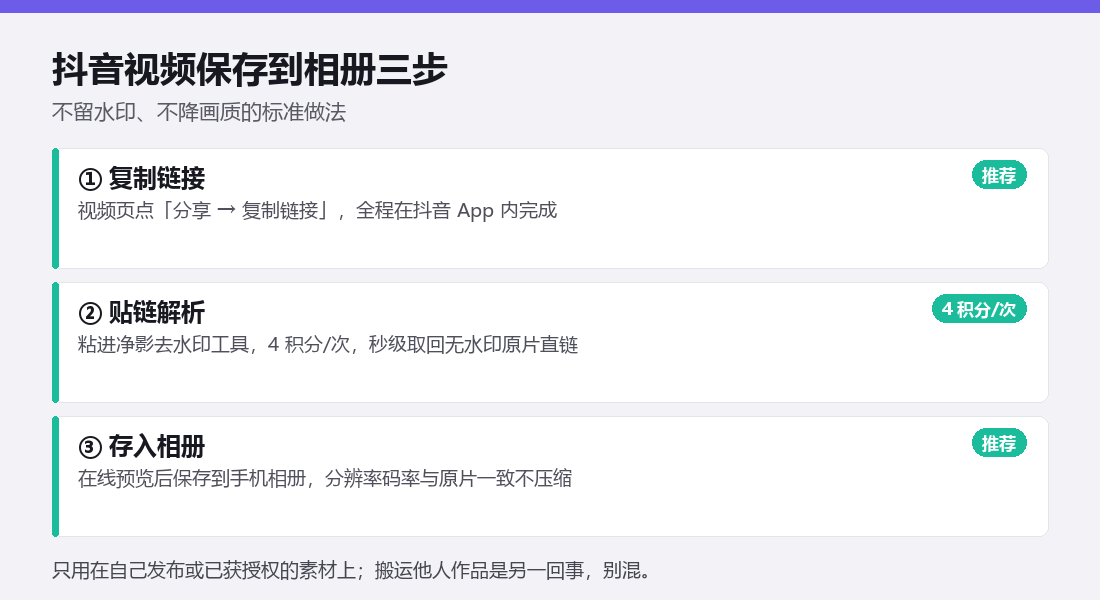
Task: Click the 推荐 badge on the 复制链接 card
Action: pyautogui.click(x=999, y=175)
